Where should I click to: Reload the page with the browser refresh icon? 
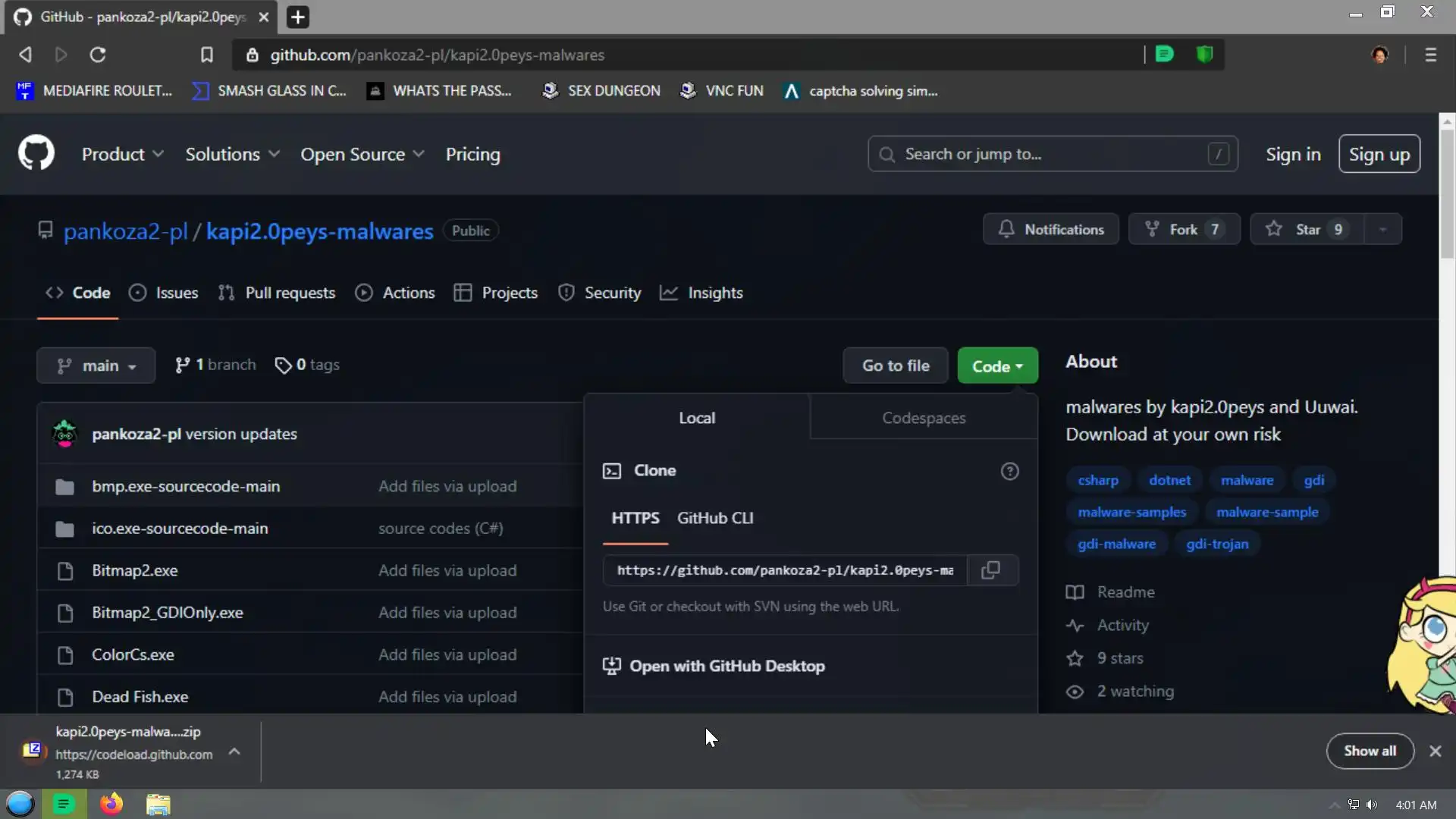pos(98,55)
